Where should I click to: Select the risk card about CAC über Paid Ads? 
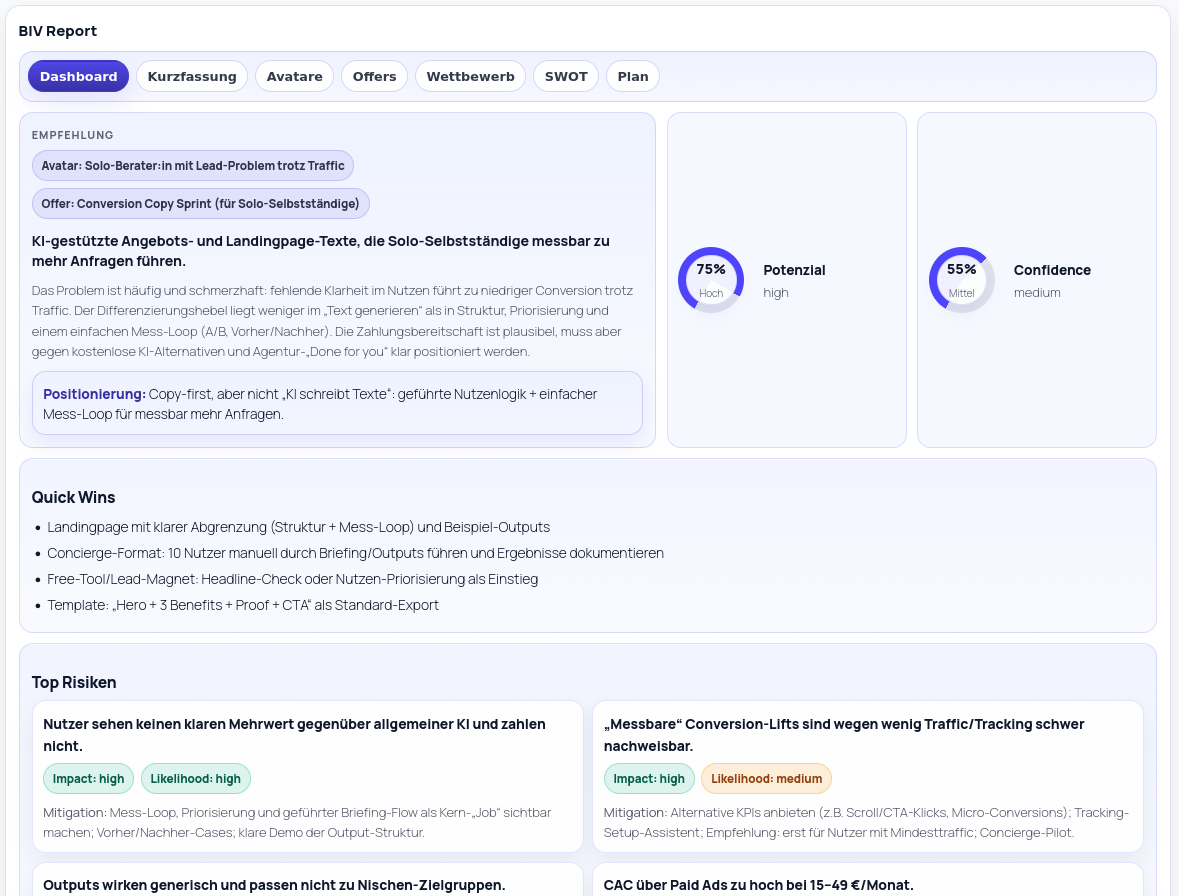868,884
